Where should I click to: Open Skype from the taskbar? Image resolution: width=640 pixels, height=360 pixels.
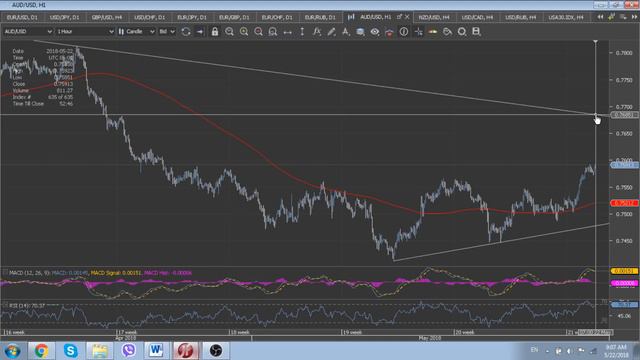[x=70, y=351]
